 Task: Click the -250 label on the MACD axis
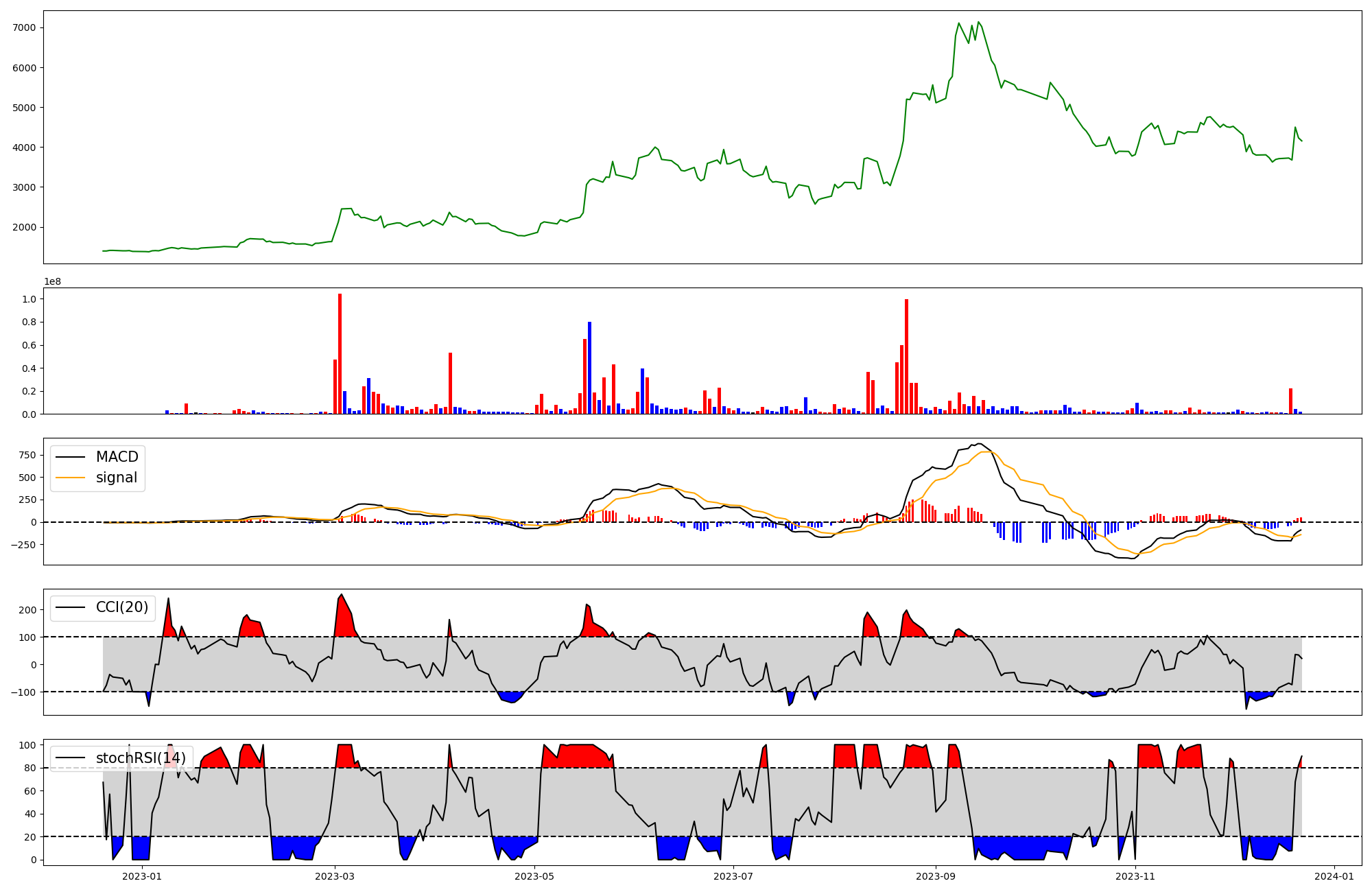23,545
